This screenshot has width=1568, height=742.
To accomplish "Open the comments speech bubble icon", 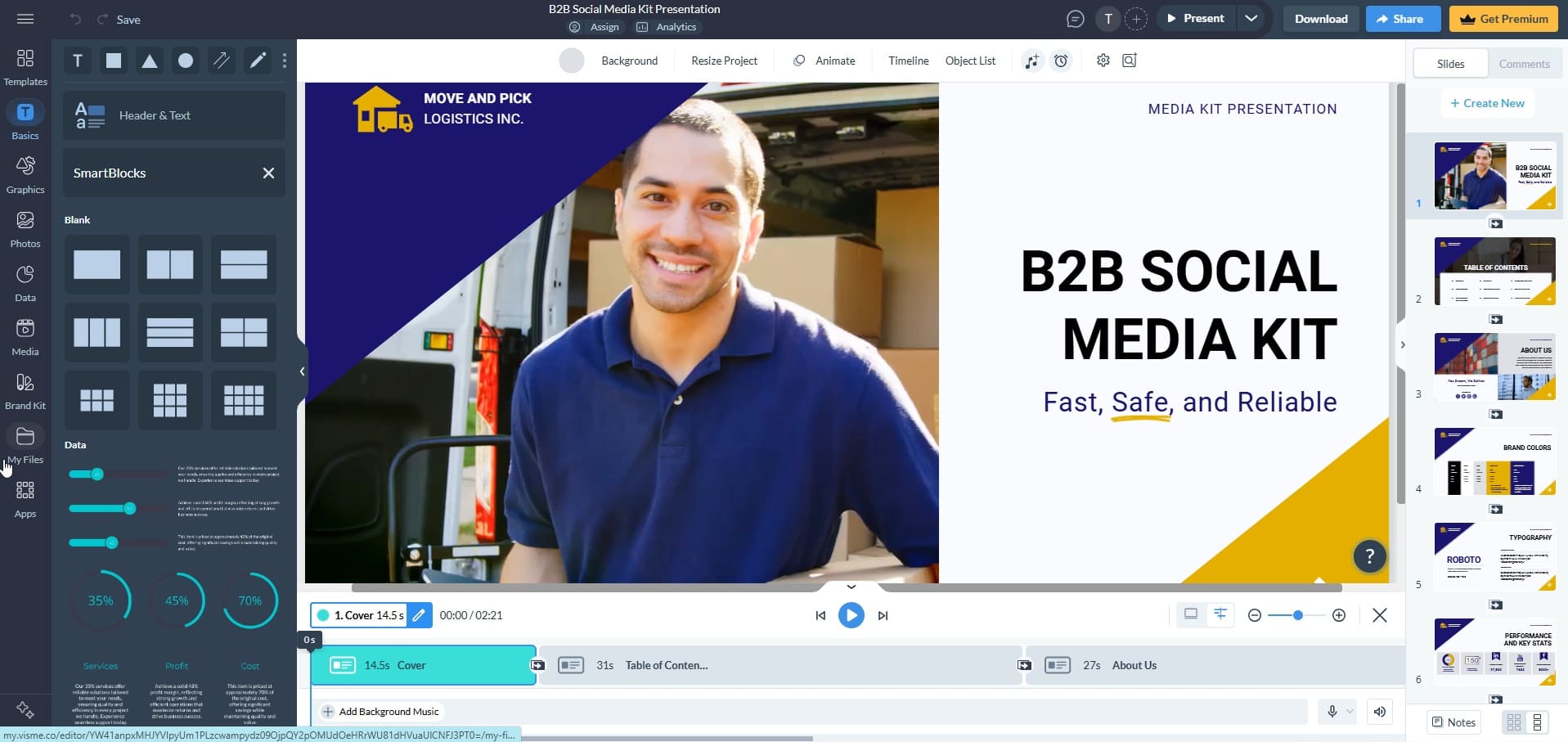I will (x=1076, y=19).
